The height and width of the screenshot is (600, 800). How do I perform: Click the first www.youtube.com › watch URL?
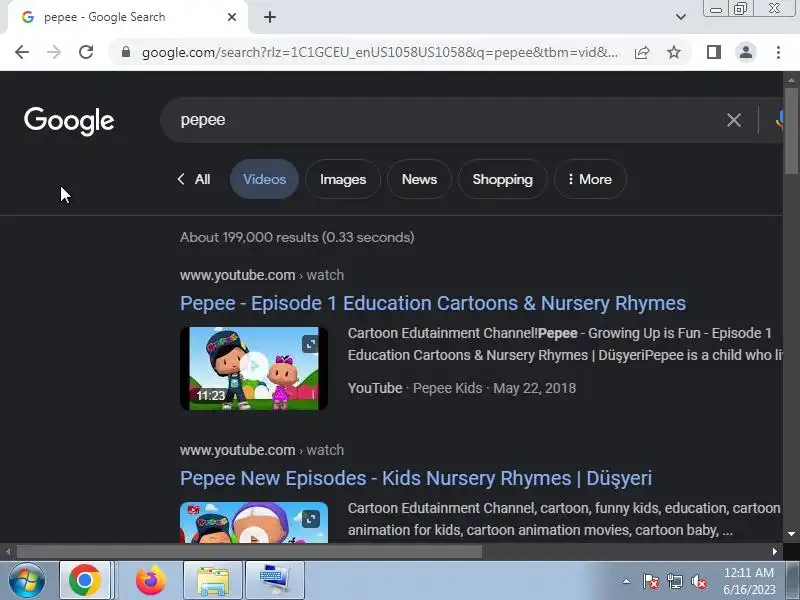[x=262, y=275]
